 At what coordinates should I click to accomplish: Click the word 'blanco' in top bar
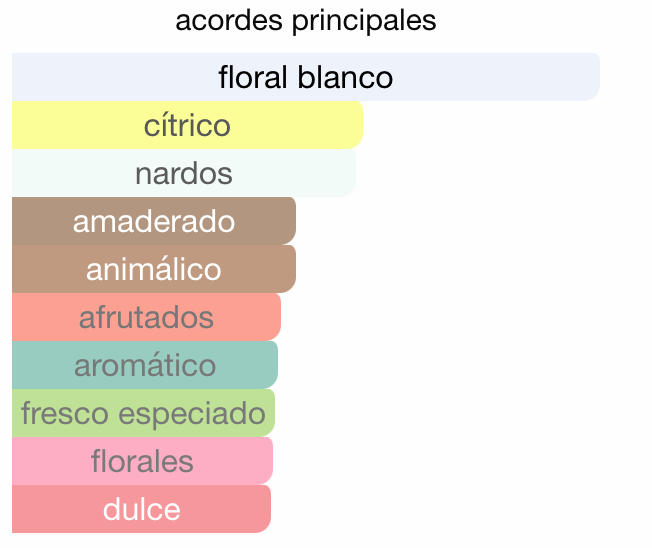click(345, 77)
